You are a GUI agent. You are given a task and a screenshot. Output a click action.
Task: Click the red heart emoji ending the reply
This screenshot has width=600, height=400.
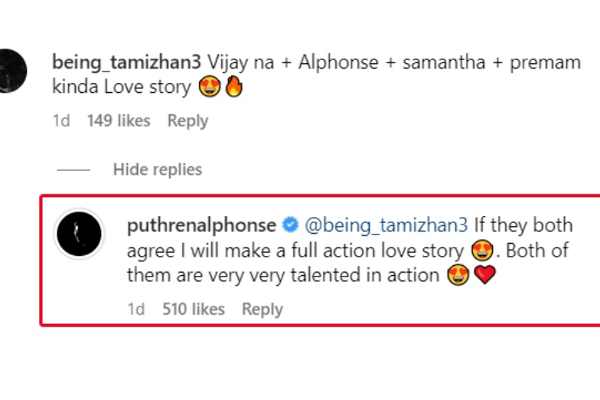(484, 273)
